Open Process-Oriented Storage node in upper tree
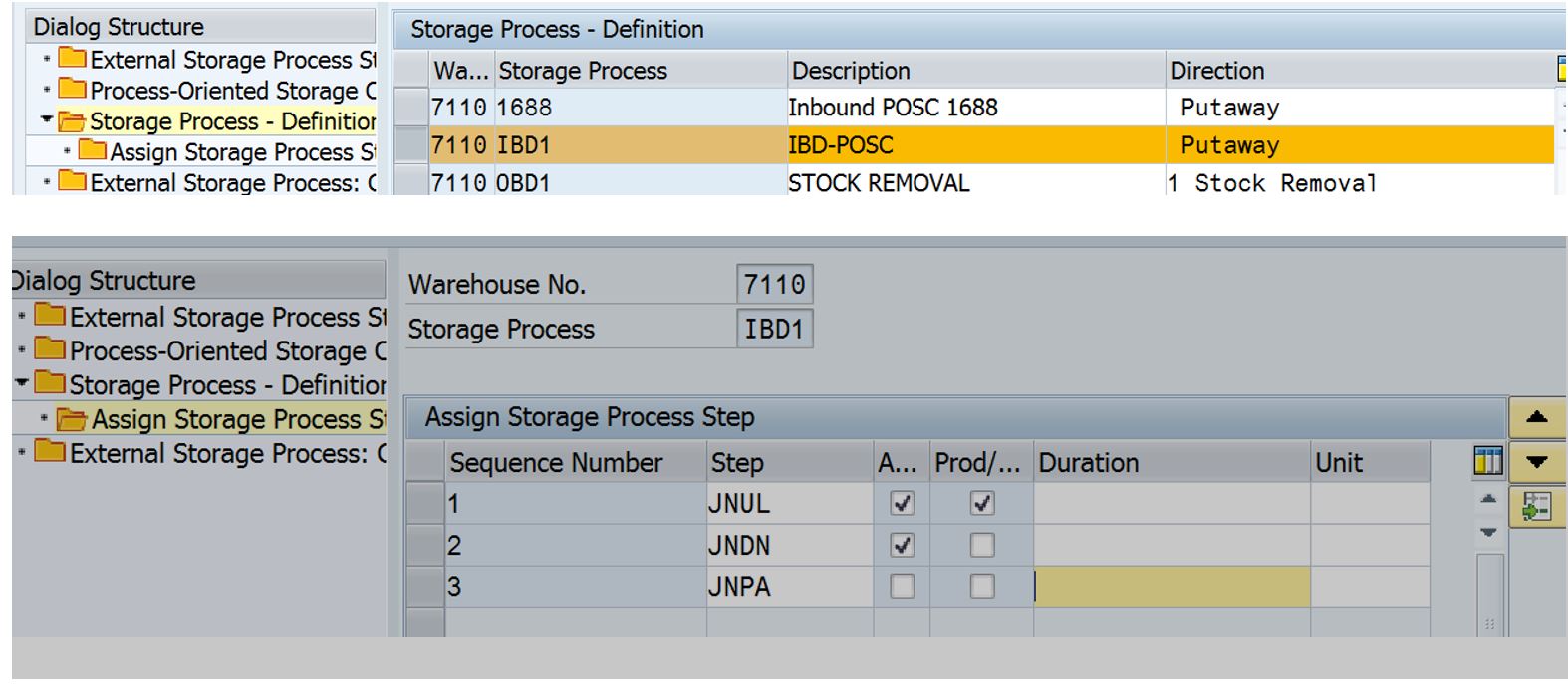1568x684 pixels. [232, 91]
